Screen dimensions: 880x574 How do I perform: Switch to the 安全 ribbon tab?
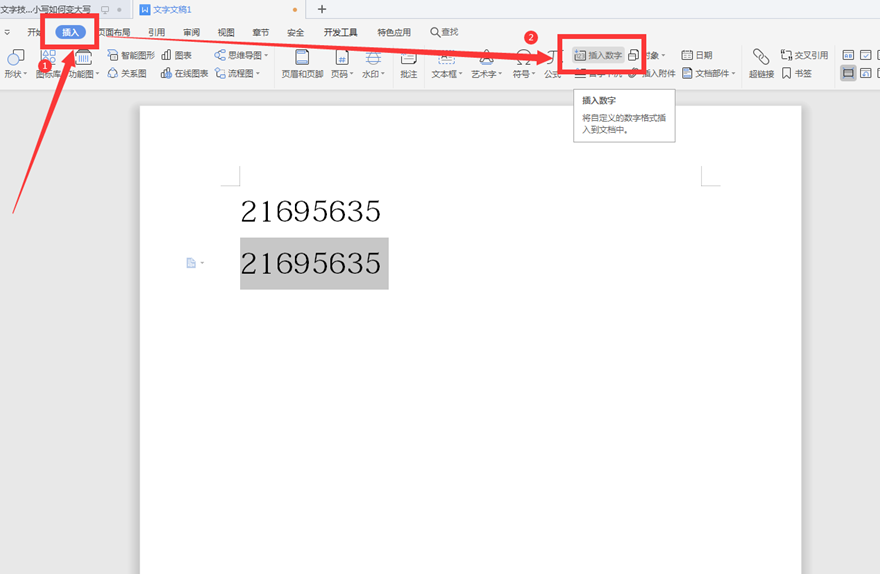pos(296,32)
